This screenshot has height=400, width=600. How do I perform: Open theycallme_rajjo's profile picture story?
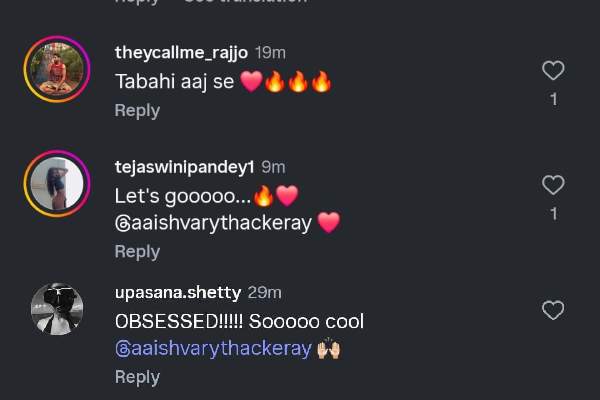tap(57, 69)
